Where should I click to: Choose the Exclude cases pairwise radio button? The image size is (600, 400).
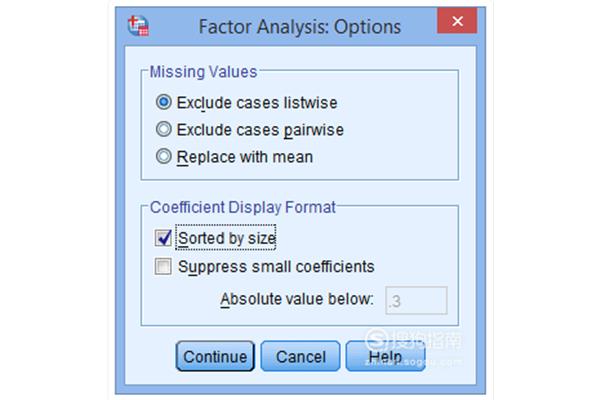point(164,129)
